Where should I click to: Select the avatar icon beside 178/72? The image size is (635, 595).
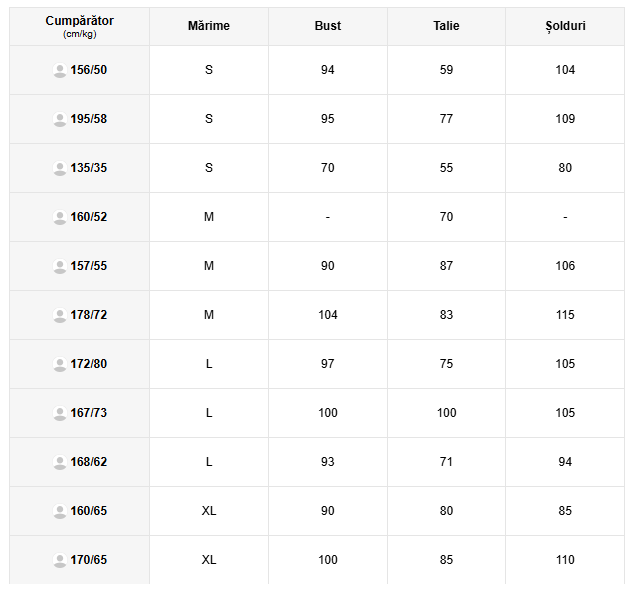click(60, 315)
